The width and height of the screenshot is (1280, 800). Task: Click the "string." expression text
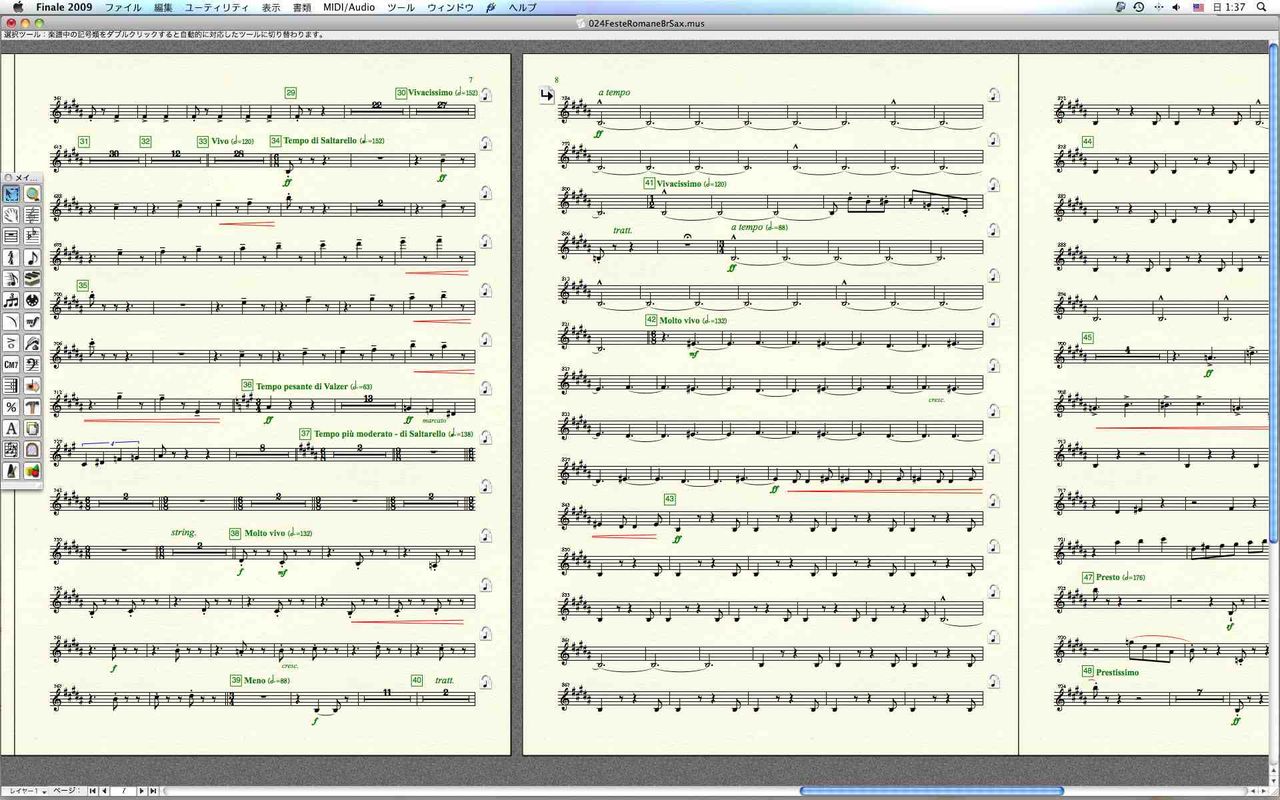pyautogui.click(x=184, y=533)
